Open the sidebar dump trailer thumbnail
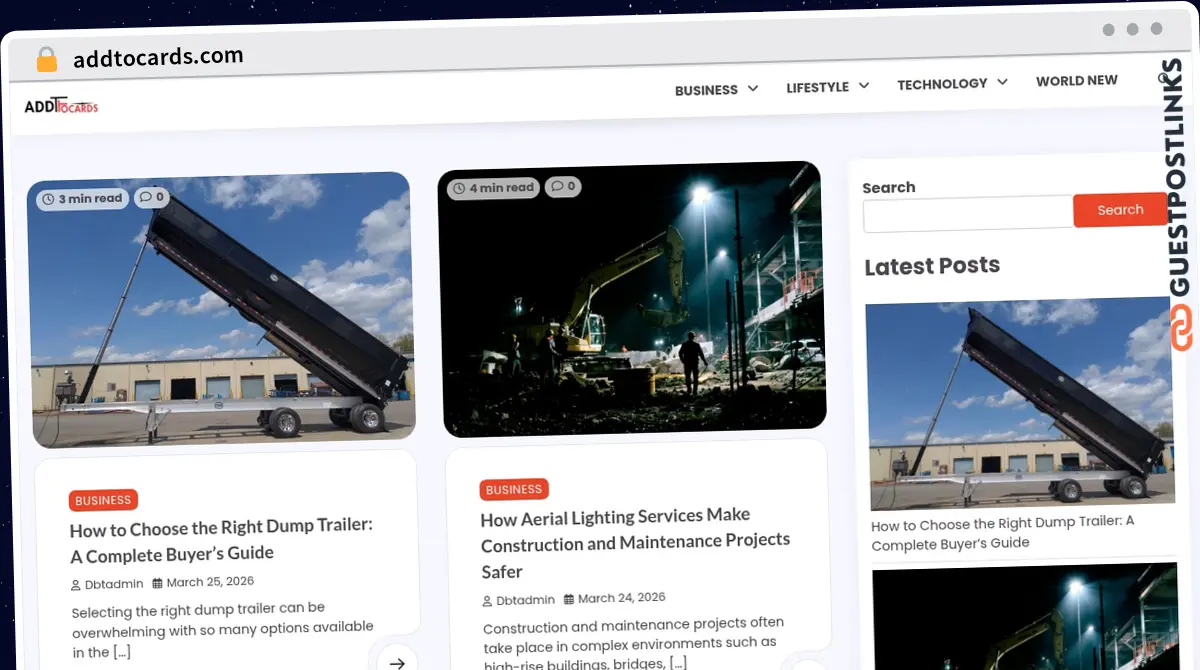 point(1020,403)
